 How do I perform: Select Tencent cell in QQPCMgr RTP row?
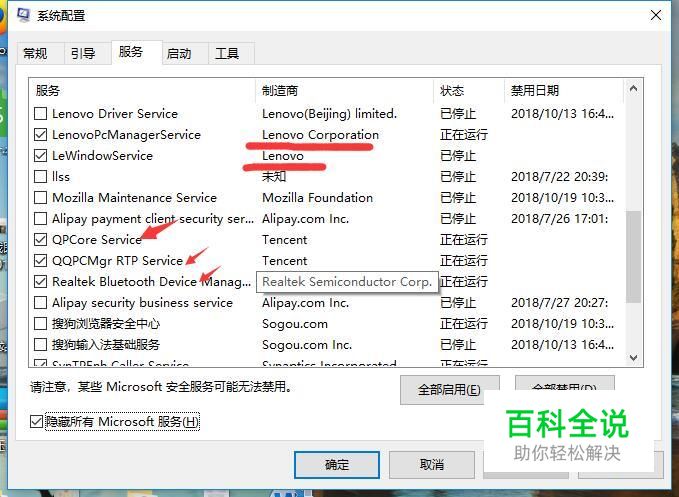coord(285,261)
